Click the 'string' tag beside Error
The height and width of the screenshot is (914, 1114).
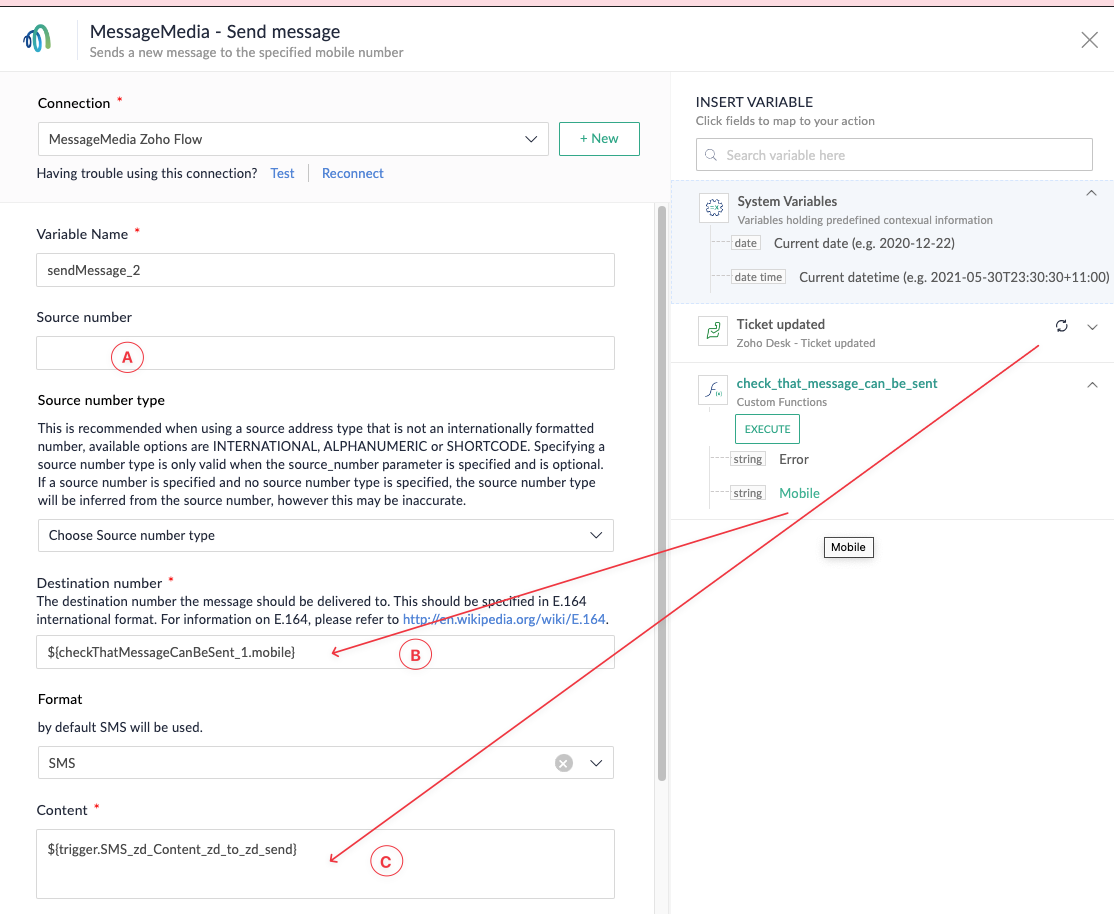[x=747, y=459]
